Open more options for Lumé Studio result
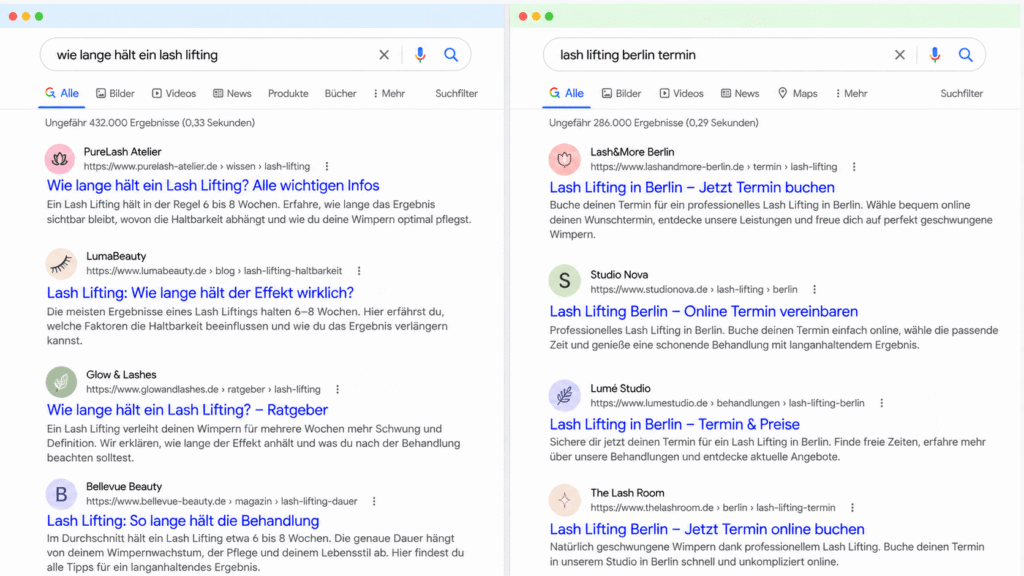 (x=881, y=404)
